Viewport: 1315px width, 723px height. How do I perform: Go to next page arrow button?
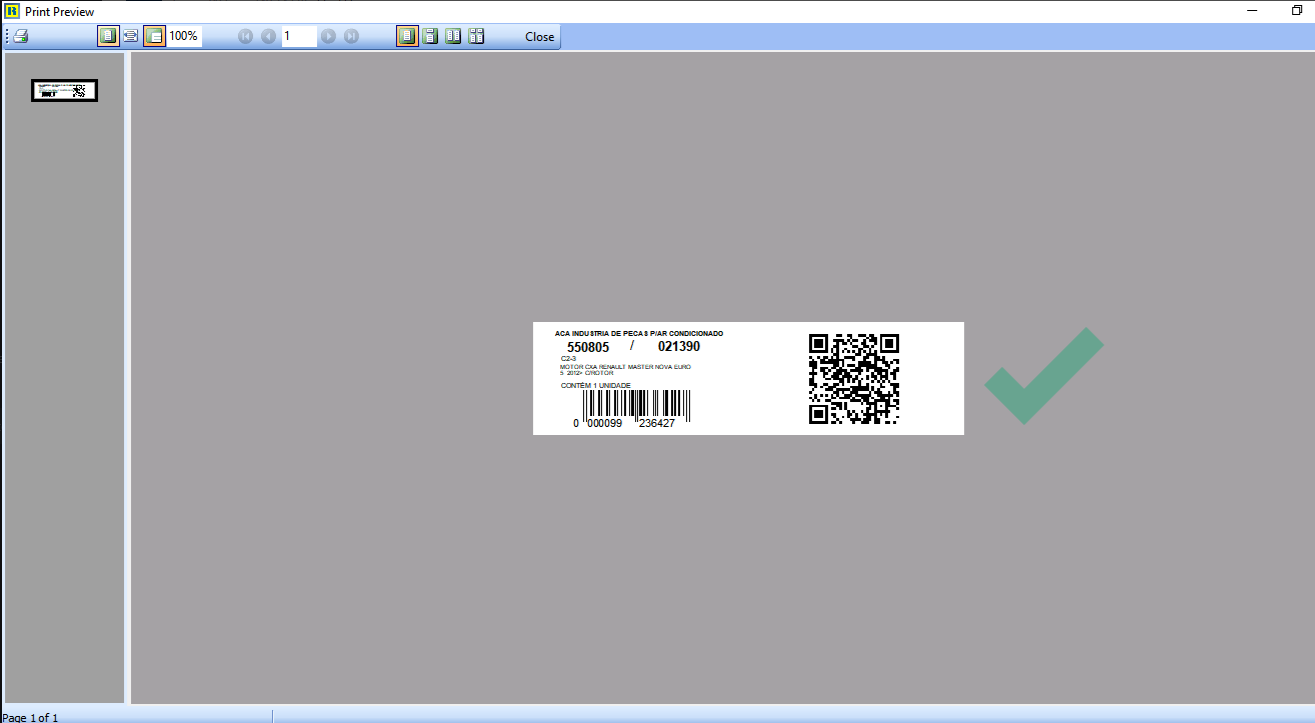(x=328, y=36)
